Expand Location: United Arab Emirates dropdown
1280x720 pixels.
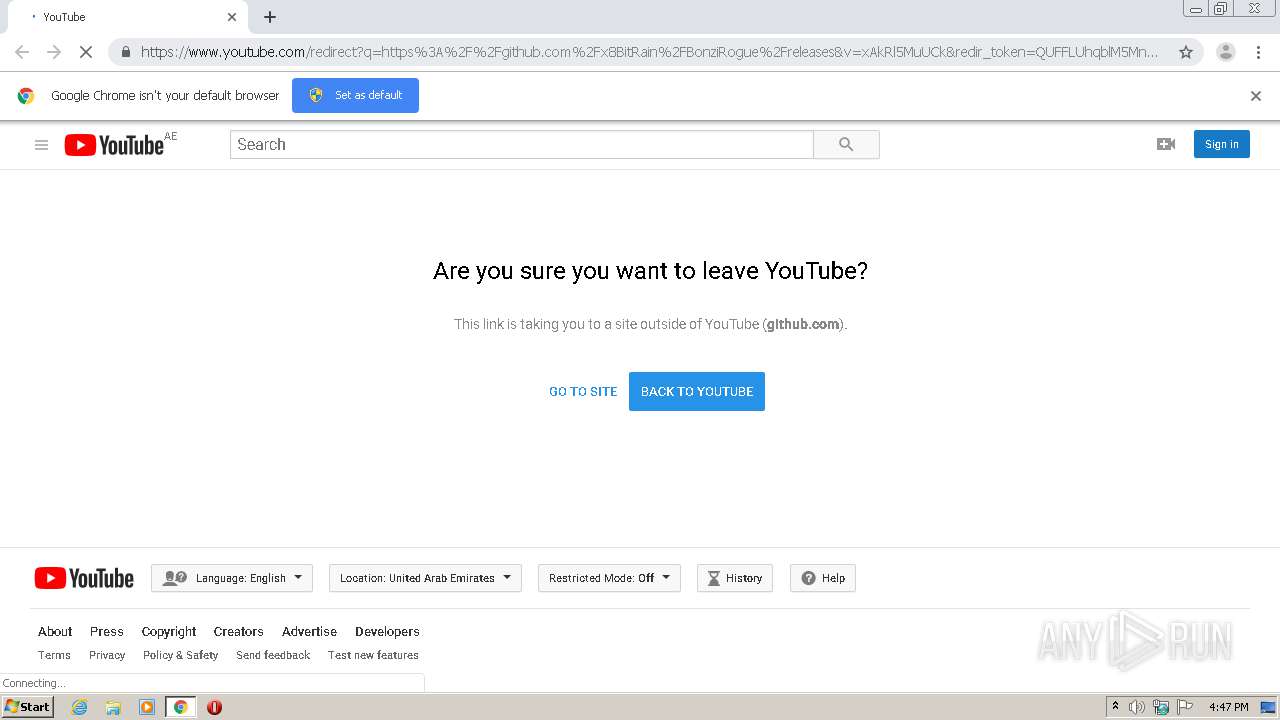pos(425,578)
